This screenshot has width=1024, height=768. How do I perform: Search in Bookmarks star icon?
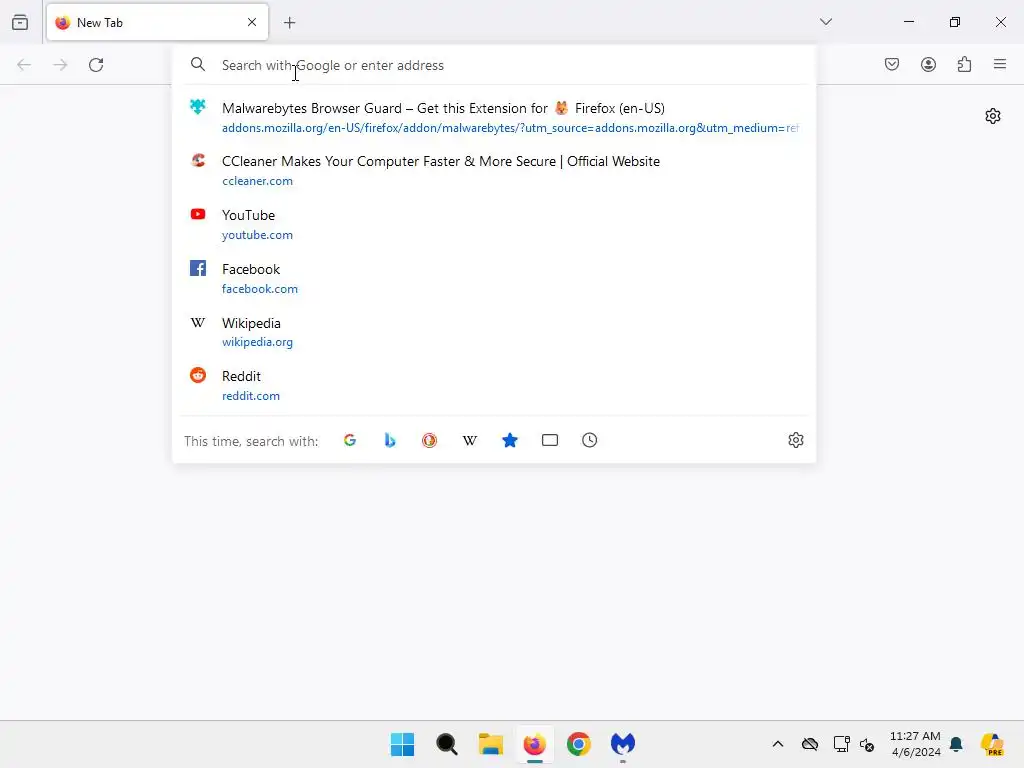click(509, 440)
